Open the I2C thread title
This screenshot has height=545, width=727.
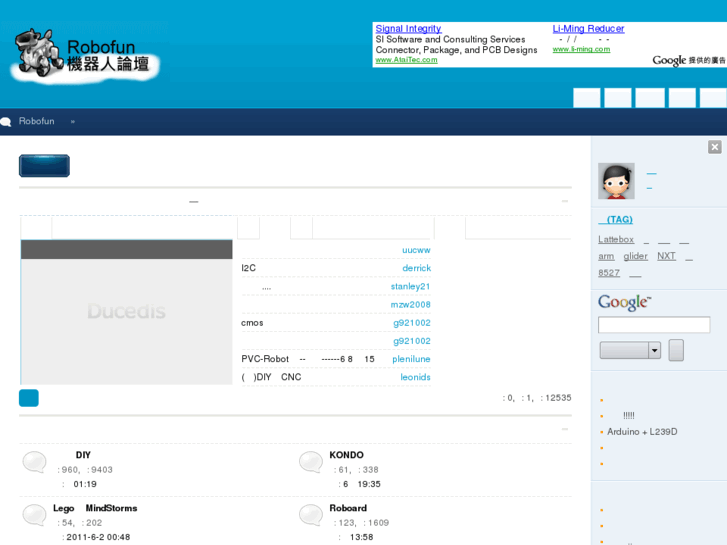click(x=249, y=268)
